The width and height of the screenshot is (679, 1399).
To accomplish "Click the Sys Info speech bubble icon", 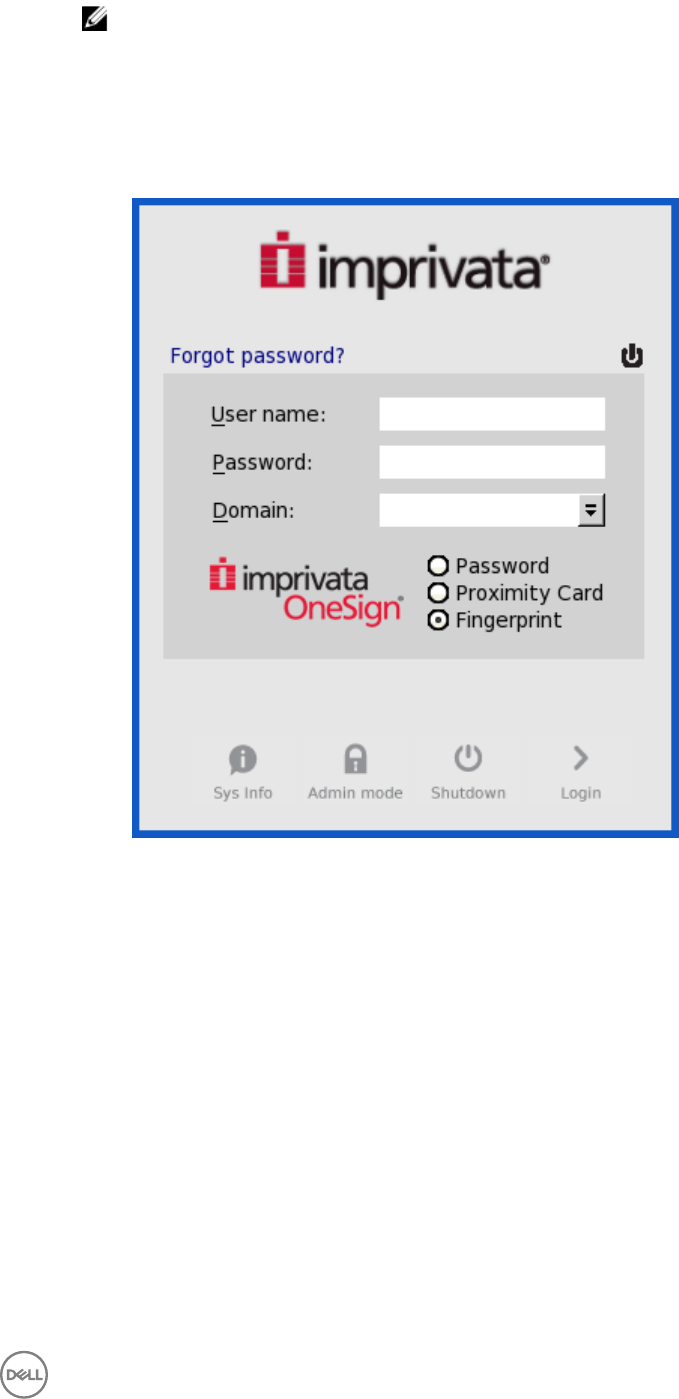I will (243, 761).
